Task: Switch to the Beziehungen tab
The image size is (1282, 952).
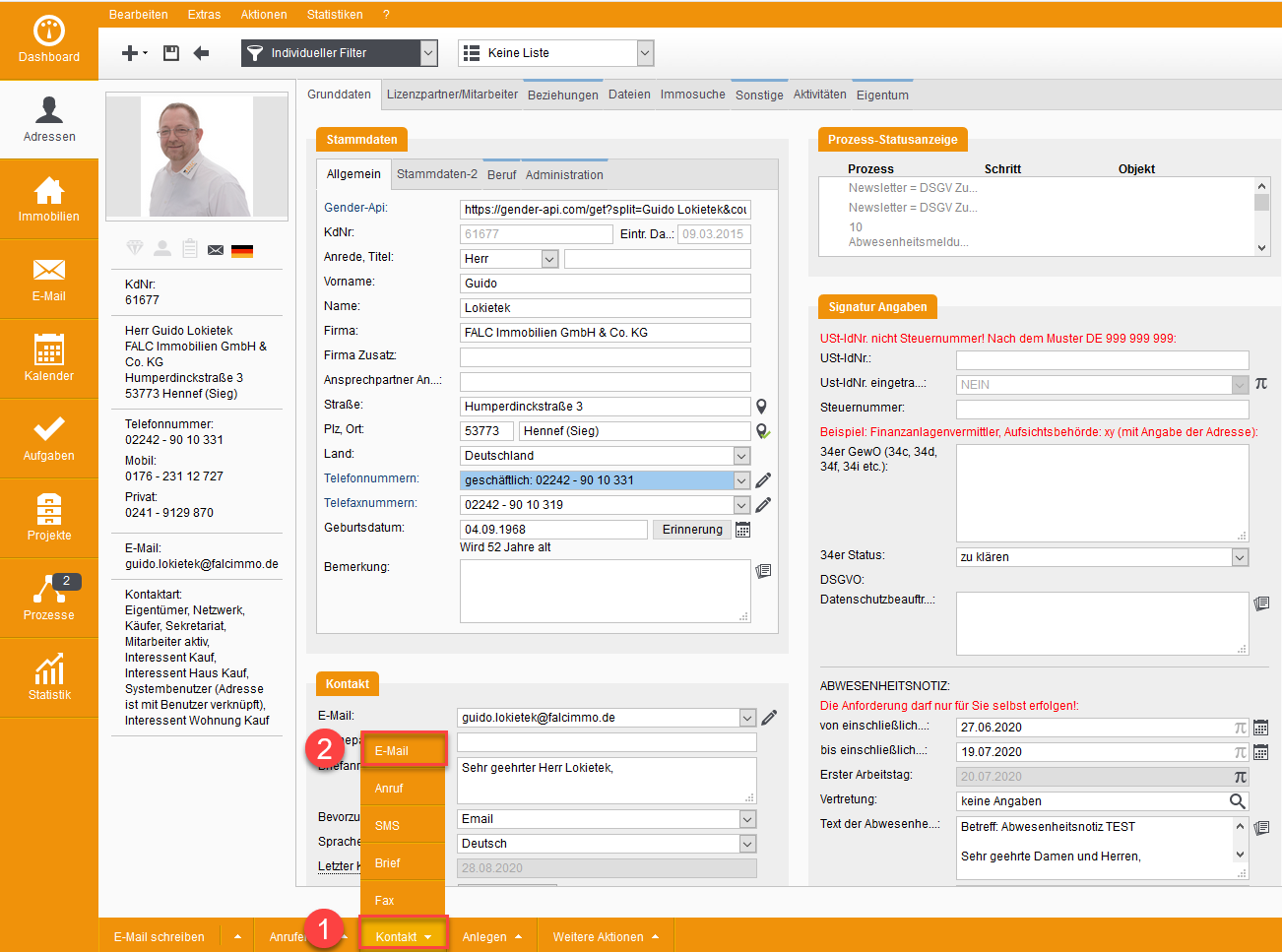Action: point(562,95)
